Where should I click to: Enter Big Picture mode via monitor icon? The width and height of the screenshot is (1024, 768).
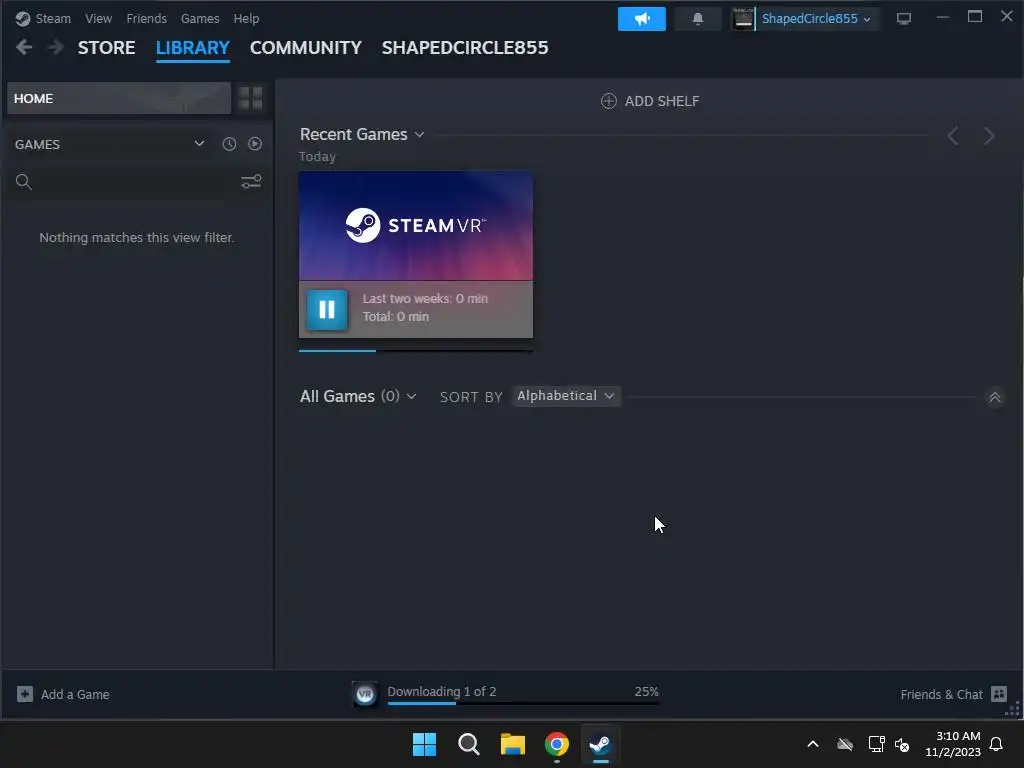(904, 18)
